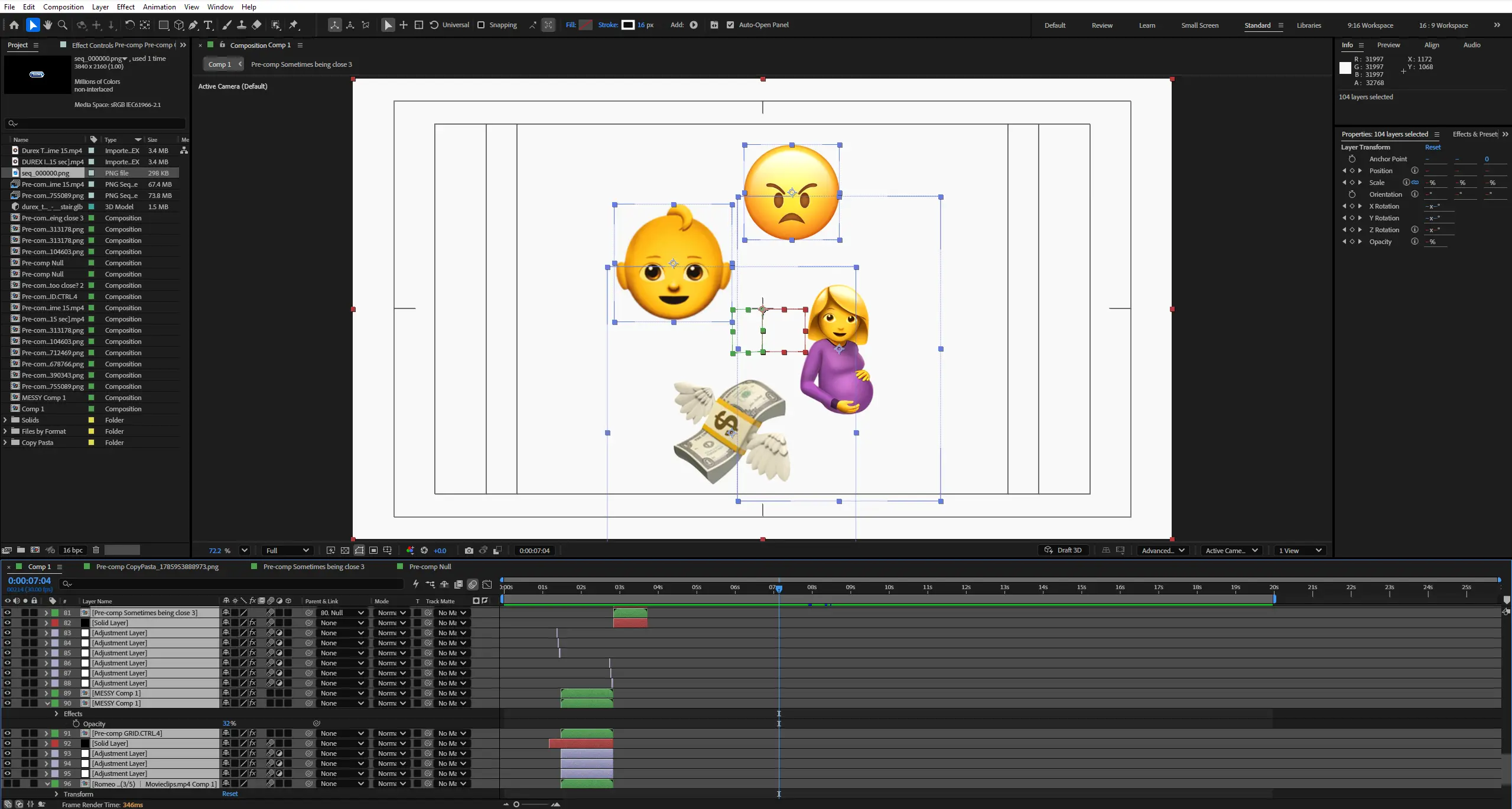Select the Clone Stamp tool

pos(241,25)
